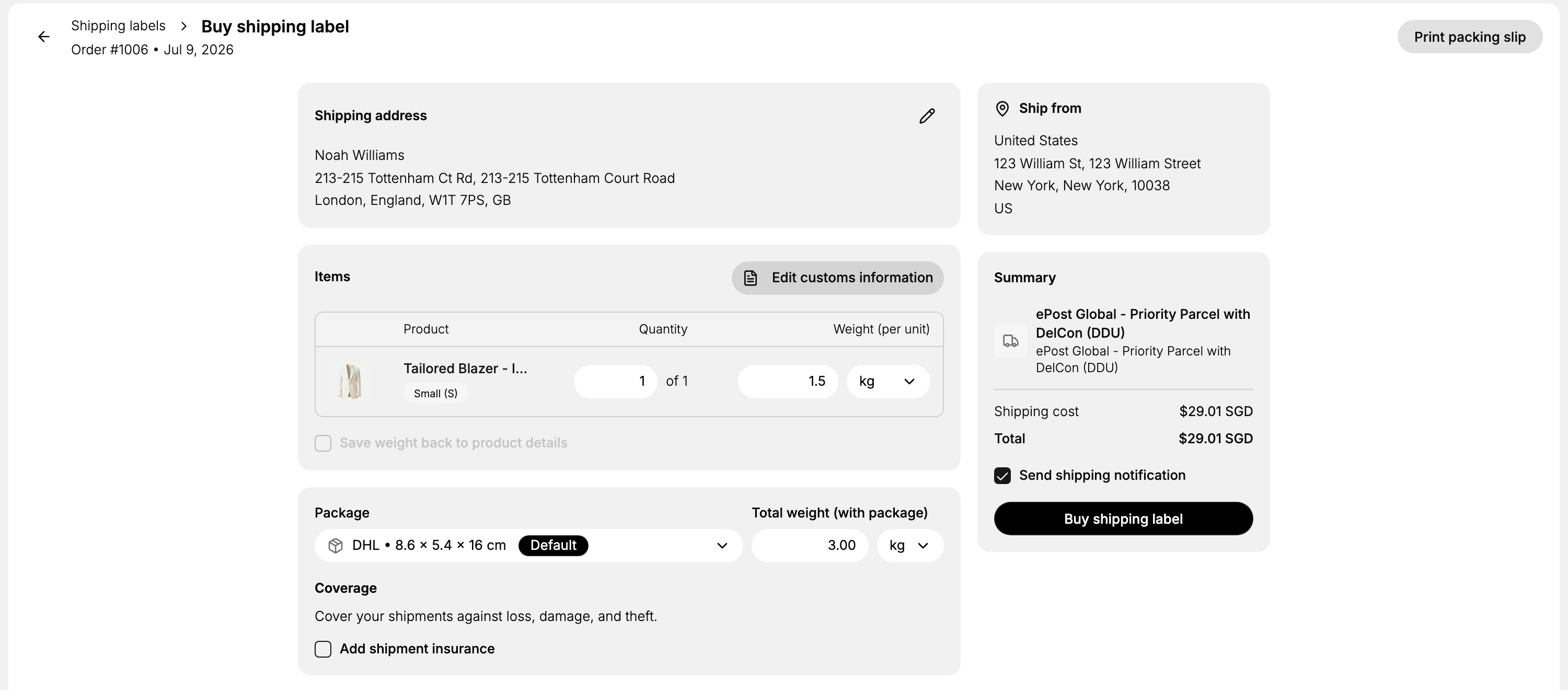Click ePost Global Priority Parcel bold title
The height and width of the screenshot is (690, 1568).
tap(1143, 324)
